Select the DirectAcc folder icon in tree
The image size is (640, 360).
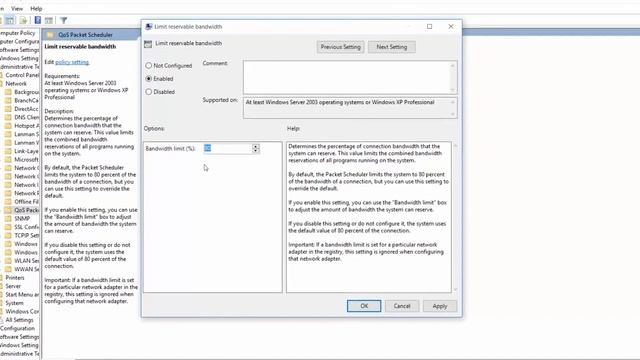(x=8, y=109)
